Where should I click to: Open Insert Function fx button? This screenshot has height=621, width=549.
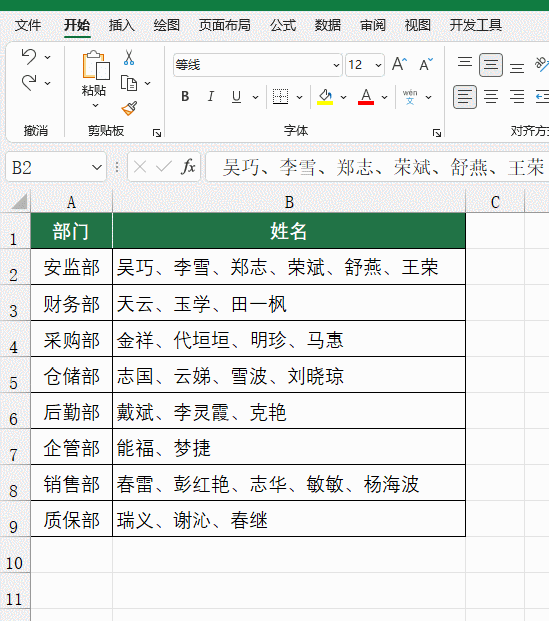click(x=188, y=167)
